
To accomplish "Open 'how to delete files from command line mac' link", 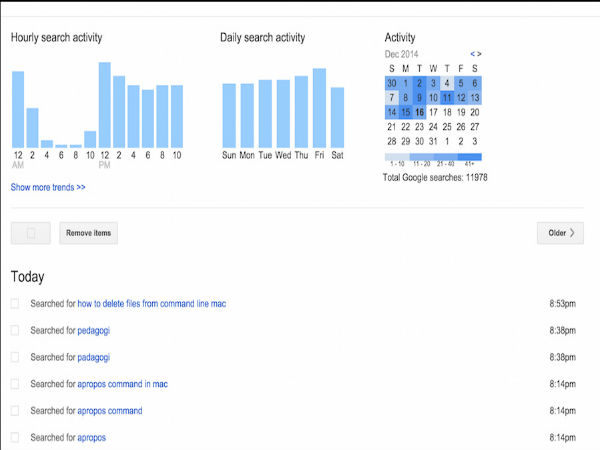I will coord(152,303).
